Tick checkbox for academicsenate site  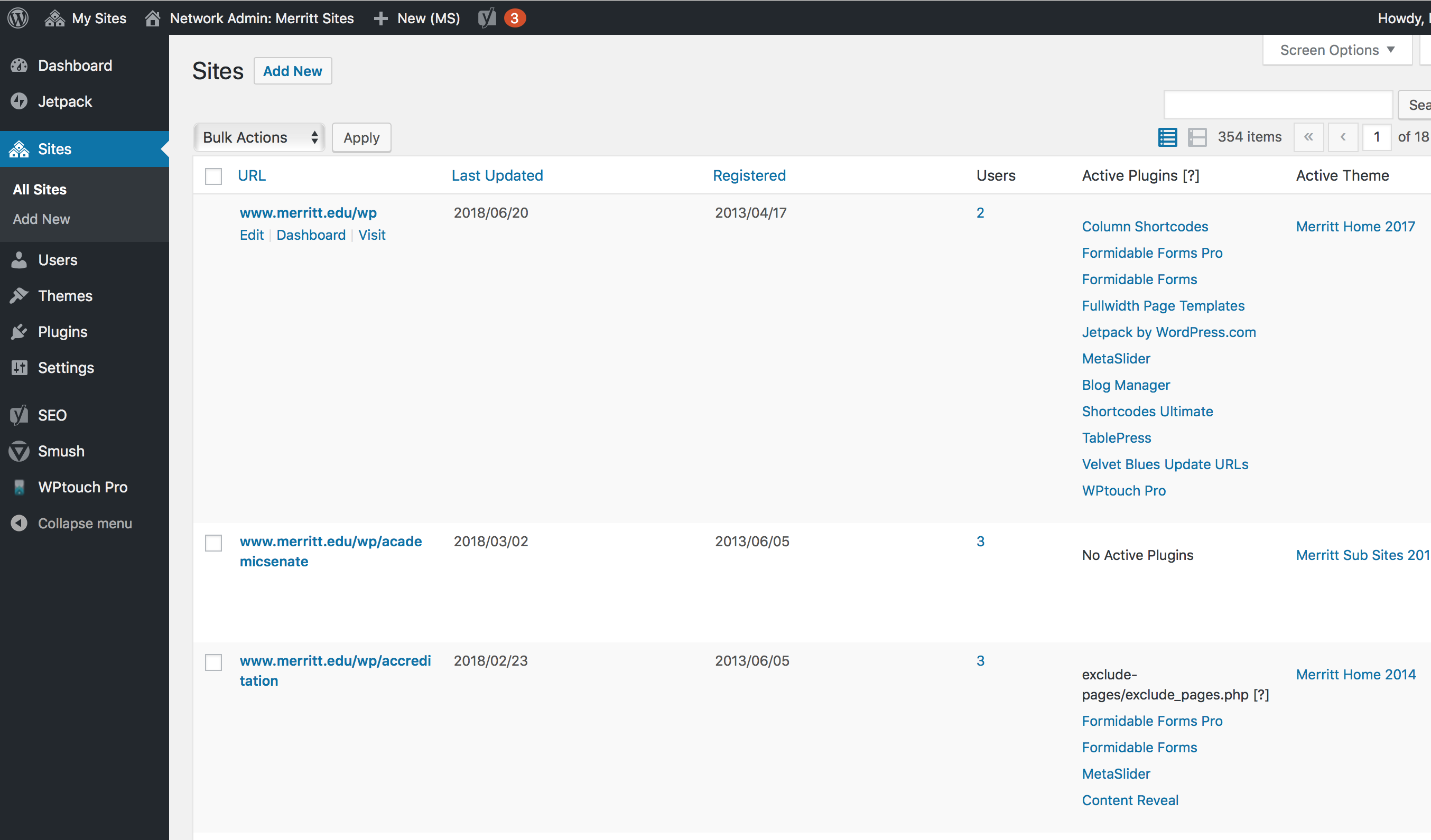(x=213, y=543)
